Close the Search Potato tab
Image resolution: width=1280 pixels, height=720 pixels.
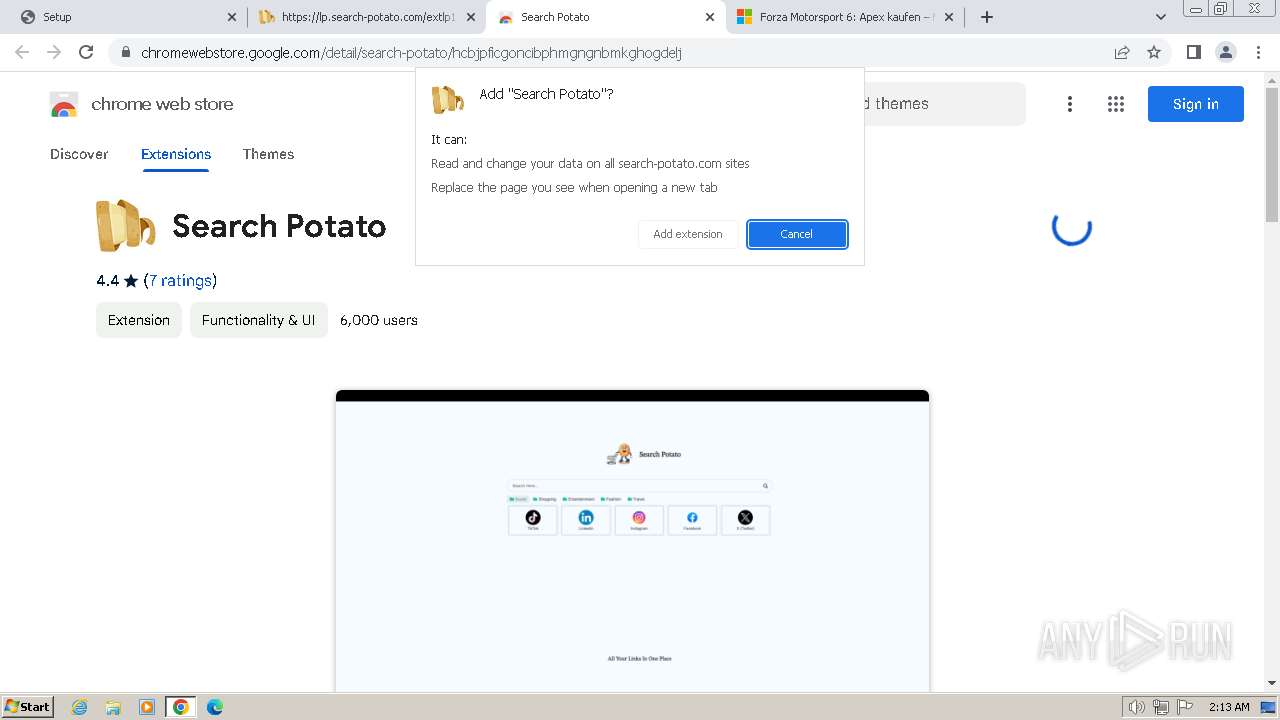[x=710, y=17]
